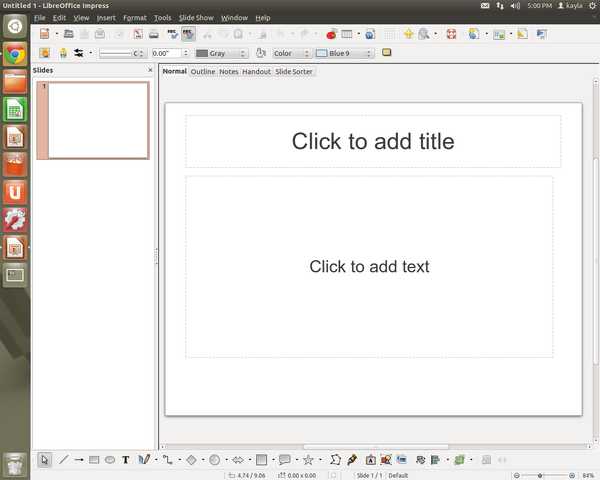This screenshot has height=480, width=600.
Task: Select the Rectangle tool
Action: pyautogui.click(x=94, y=459)
